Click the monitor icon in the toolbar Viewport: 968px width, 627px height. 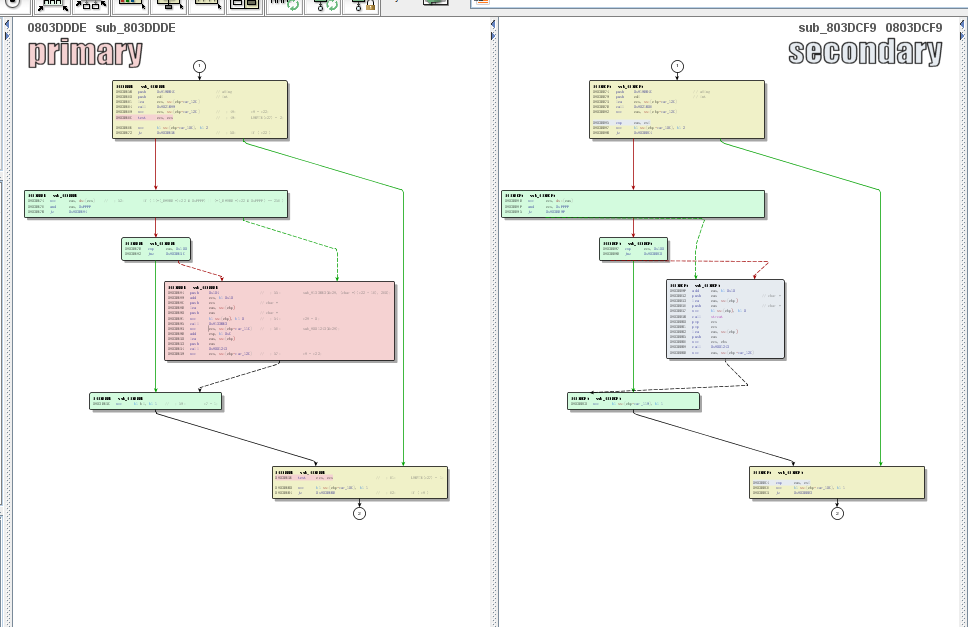tap(434, 4)
